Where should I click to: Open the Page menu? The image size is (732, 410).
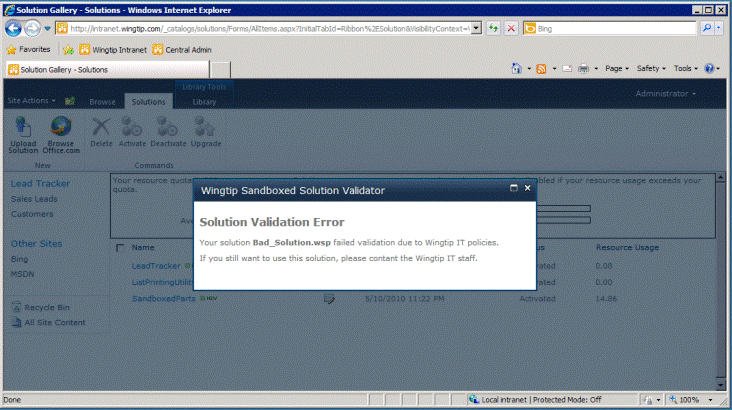[617, 69]
